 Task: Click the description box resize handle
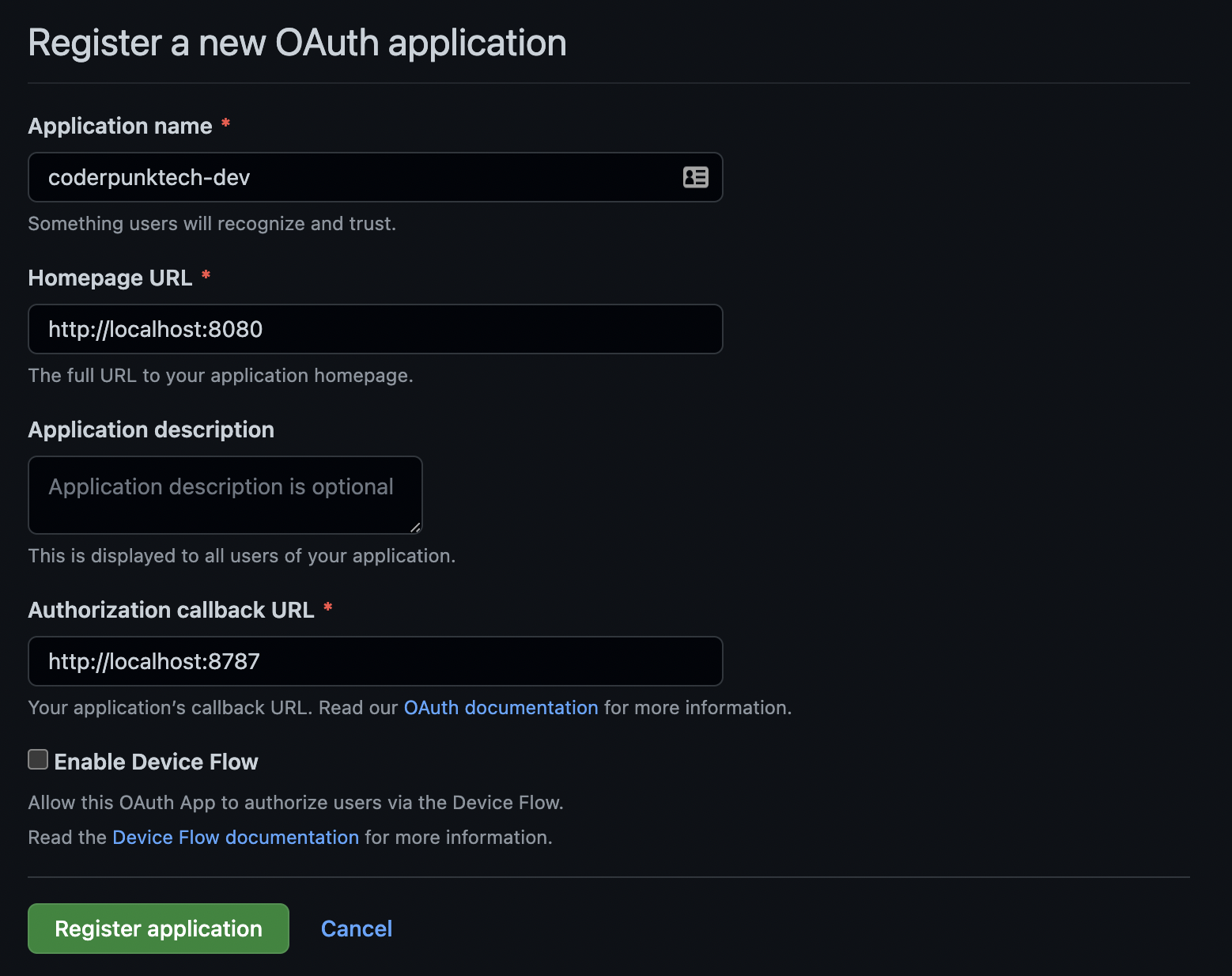[x=415, y=528]
